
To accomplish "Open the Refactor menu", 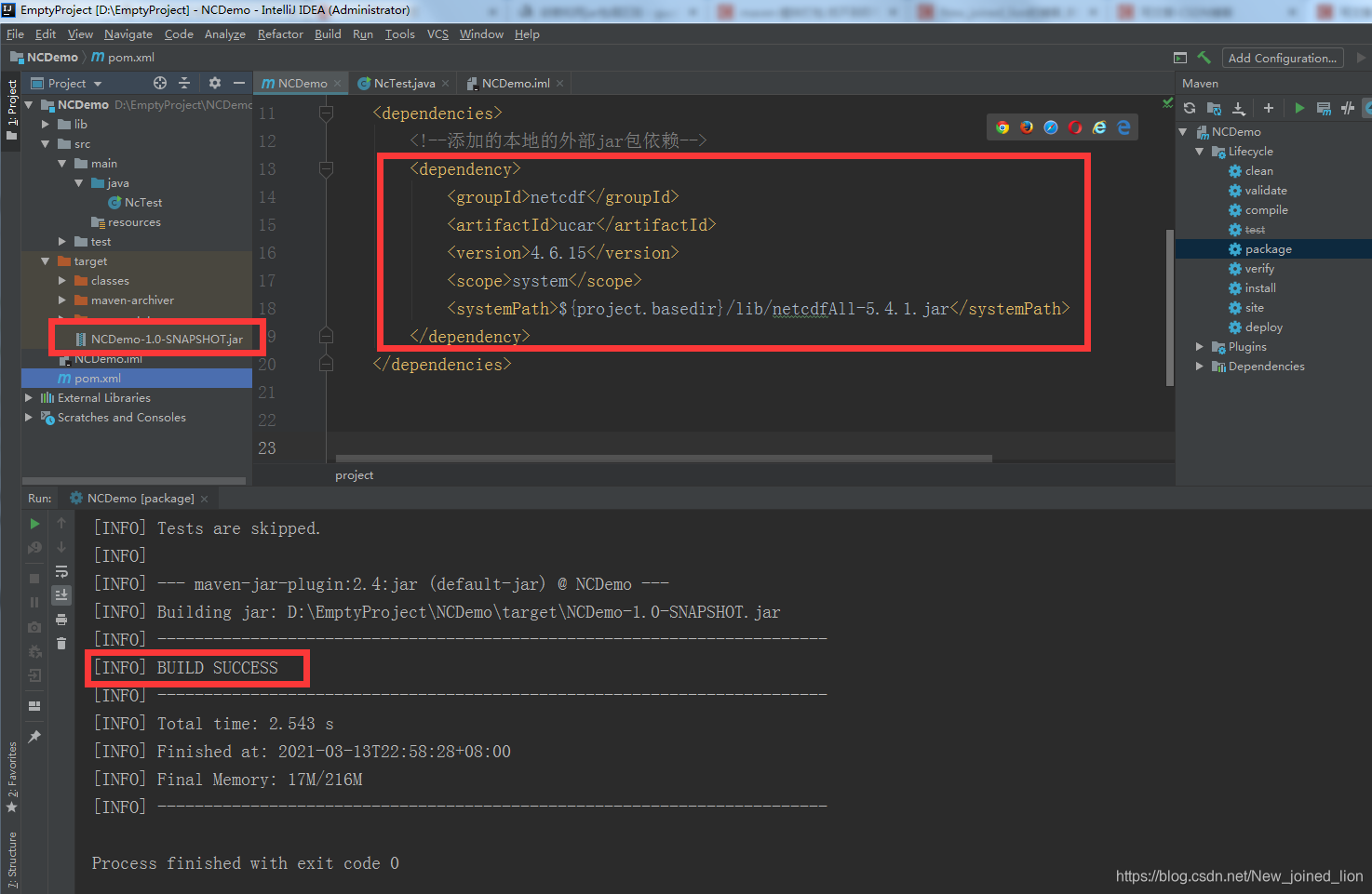I will click(x=280, y=34).
